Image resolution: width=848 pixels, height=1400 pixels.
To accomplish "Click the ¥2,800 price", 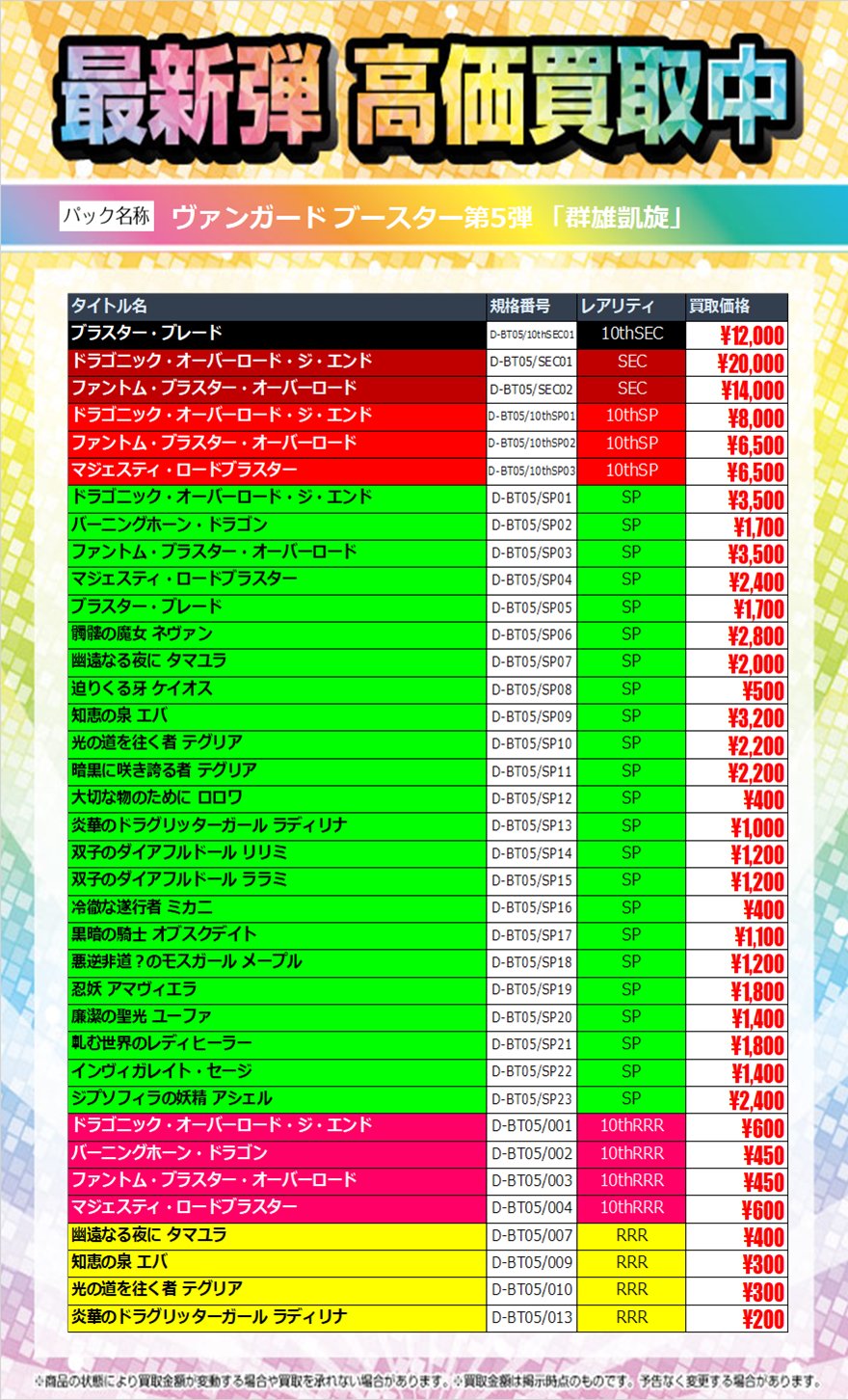I will (755, 636).
